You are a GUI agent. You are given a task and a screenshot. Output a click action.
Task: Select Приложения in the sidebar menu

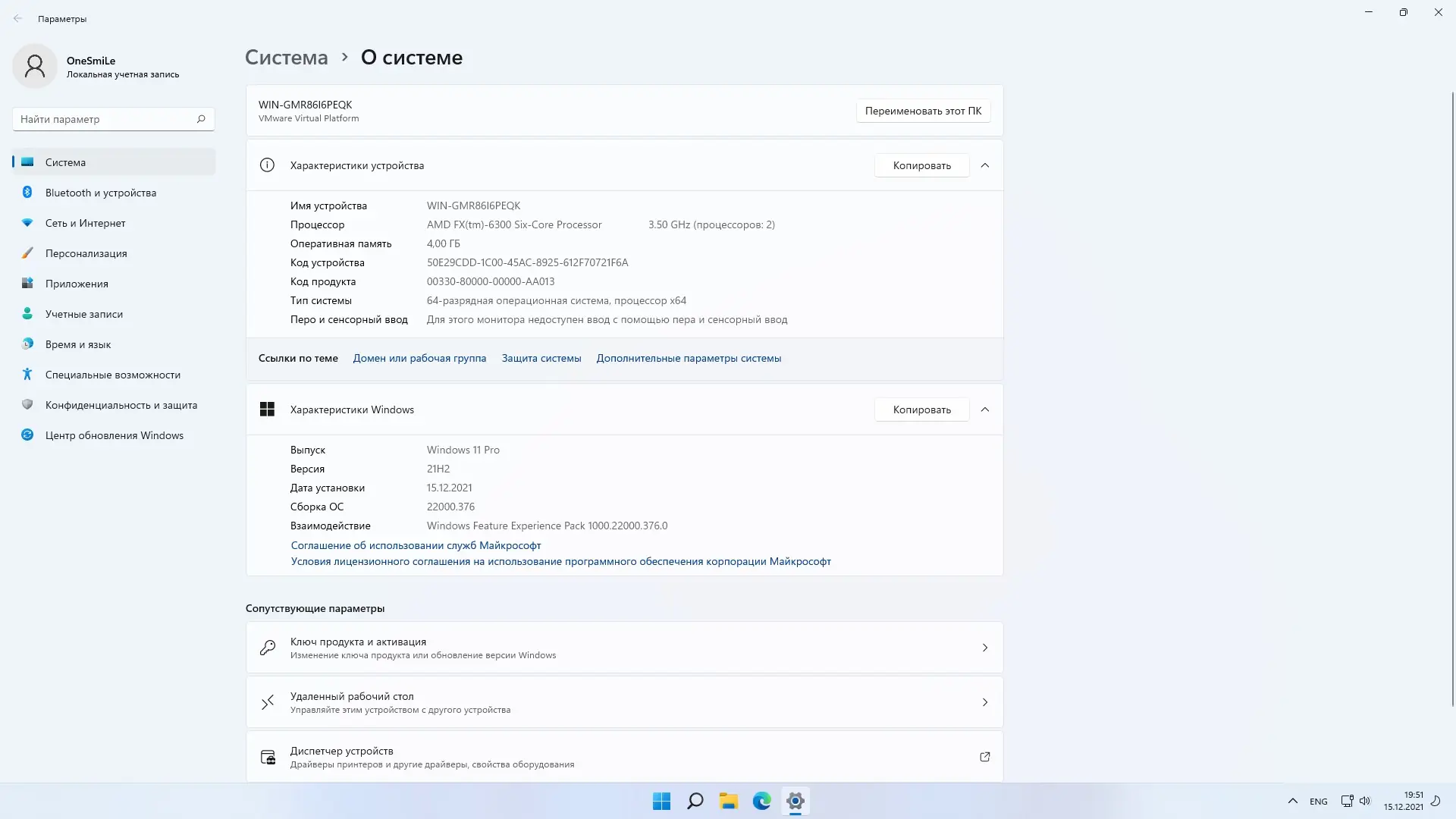(x=77, y=284)
